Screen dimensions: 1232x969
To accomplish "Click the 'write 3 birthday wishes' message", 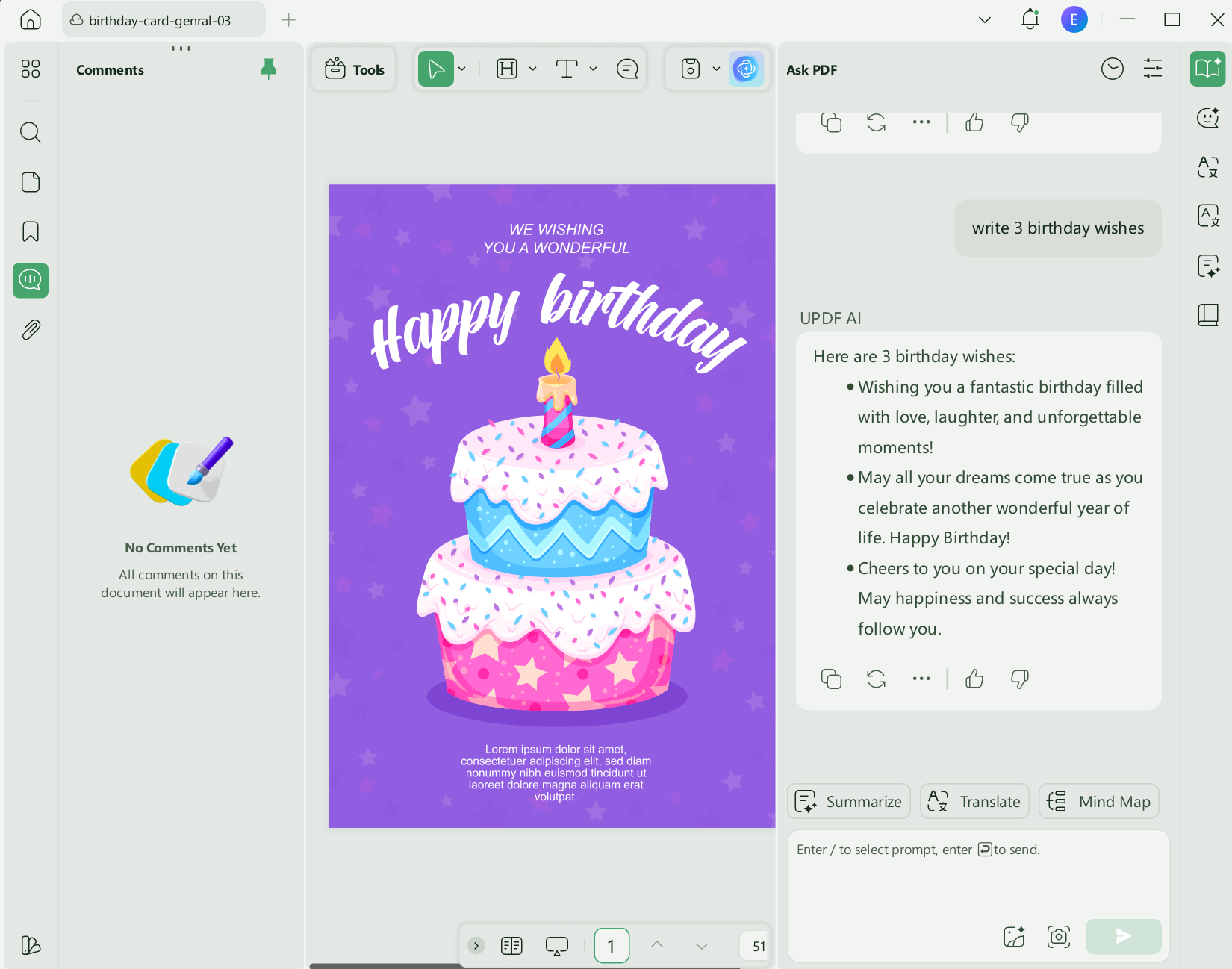I will 1058,228.
